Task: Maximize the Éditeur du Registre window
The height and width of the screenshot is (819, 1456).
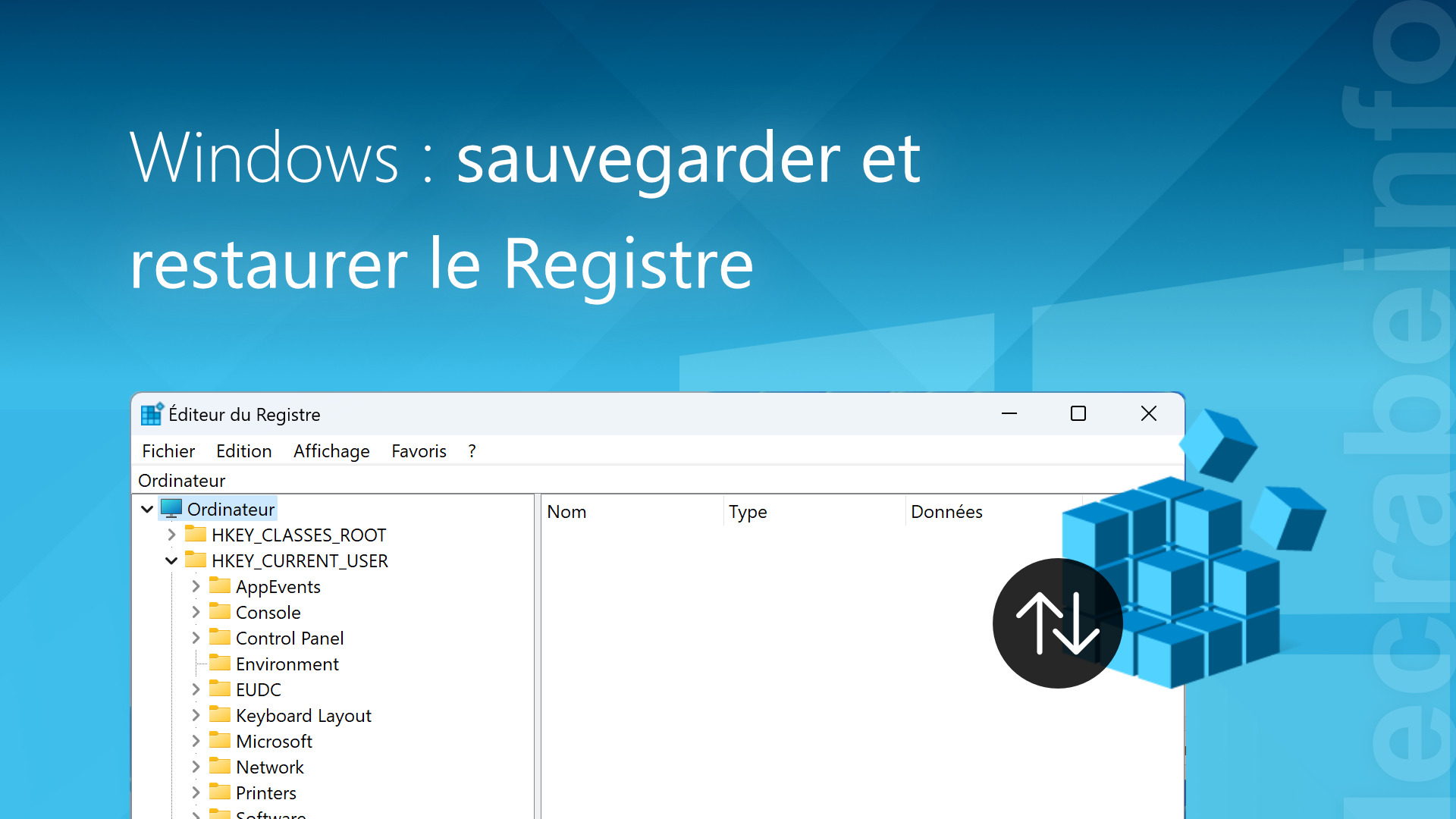Action: click(x=1078, y=413)
